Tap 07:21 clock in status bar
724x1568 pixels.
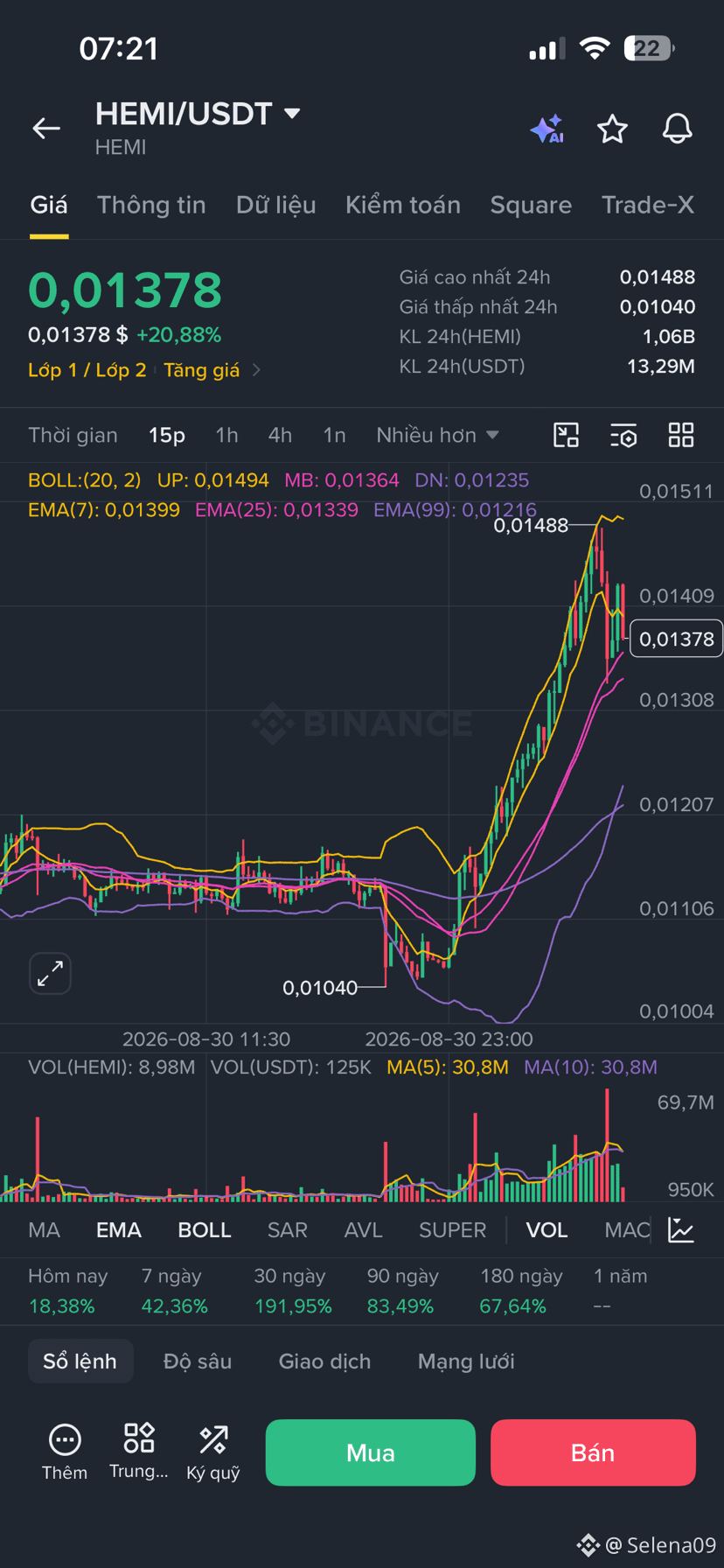(x=119, y=48)
